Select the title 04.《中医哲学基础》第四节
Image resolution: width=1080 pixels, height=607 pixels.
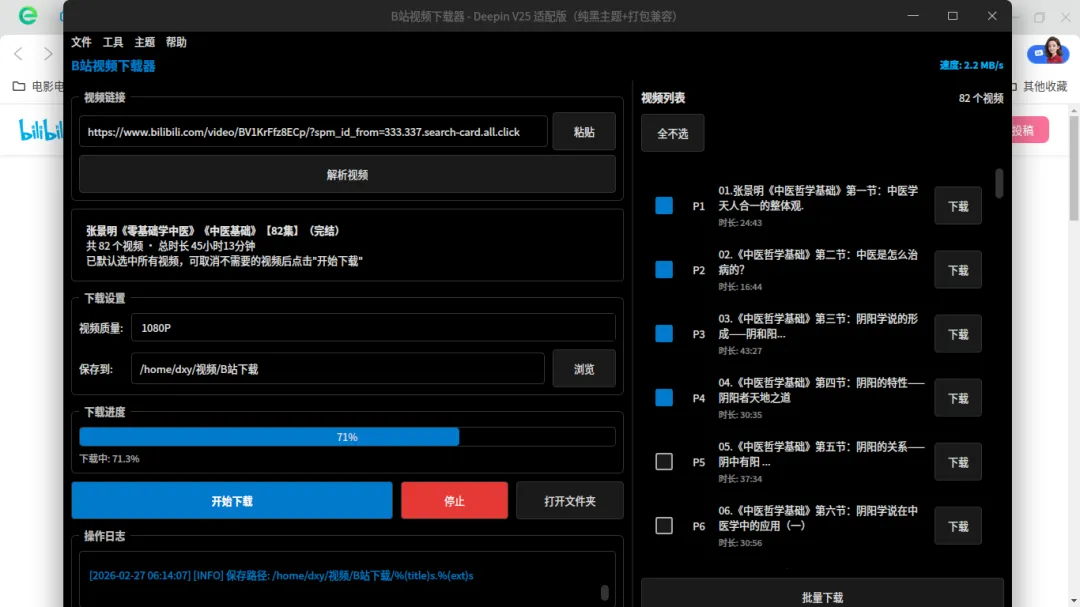click(x=821, y=390)
